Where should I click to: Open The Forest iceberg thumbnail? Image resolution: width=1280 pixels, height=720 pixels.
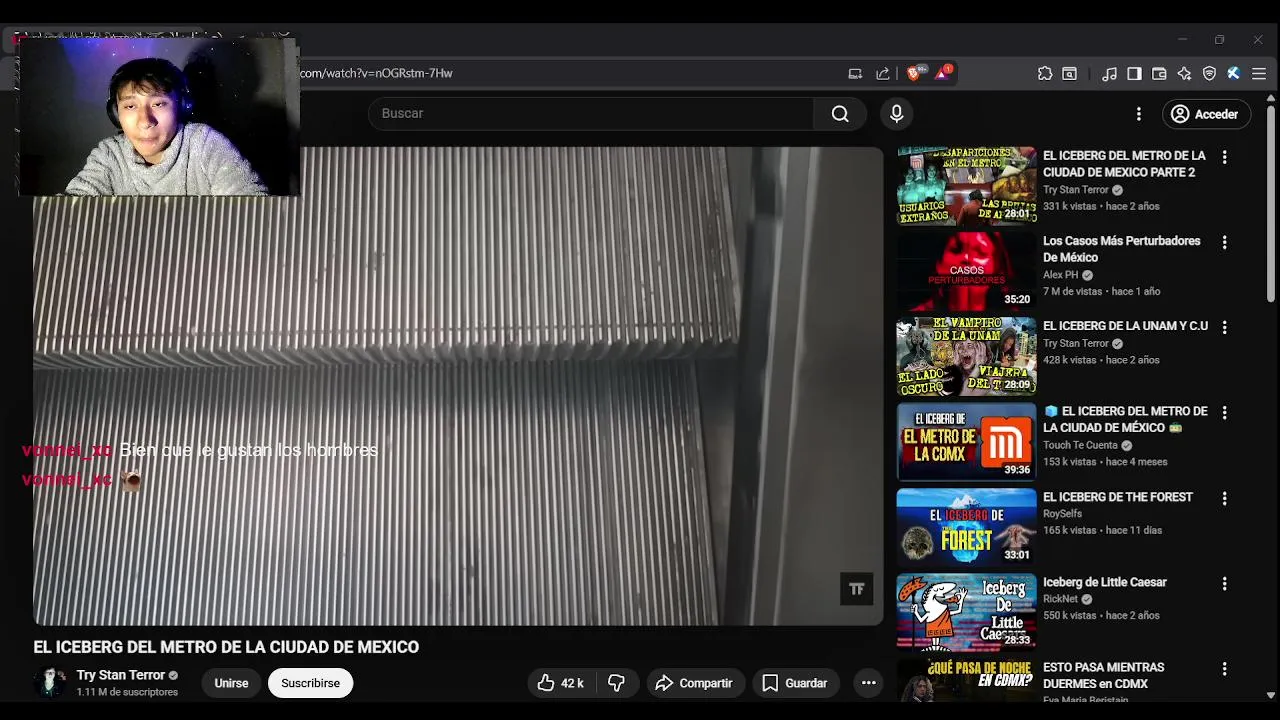click(x=966, y=526)
